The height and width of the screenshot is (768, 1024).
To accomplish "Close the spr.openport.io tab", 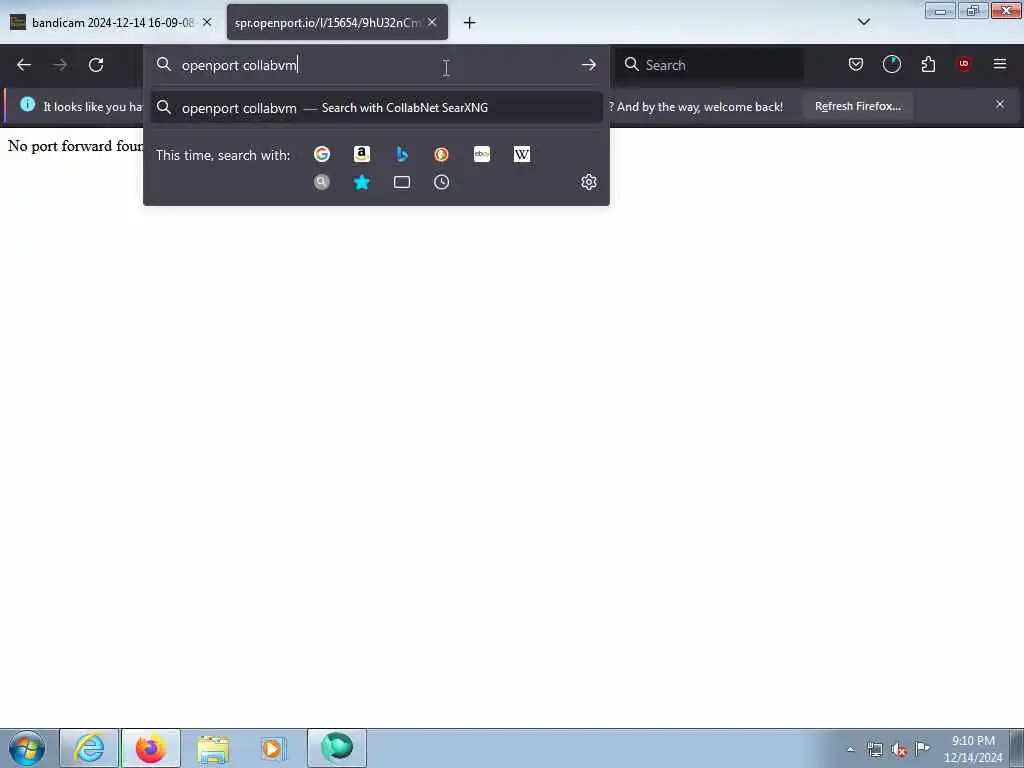I will pyautogui.click(x=432, y=22).
